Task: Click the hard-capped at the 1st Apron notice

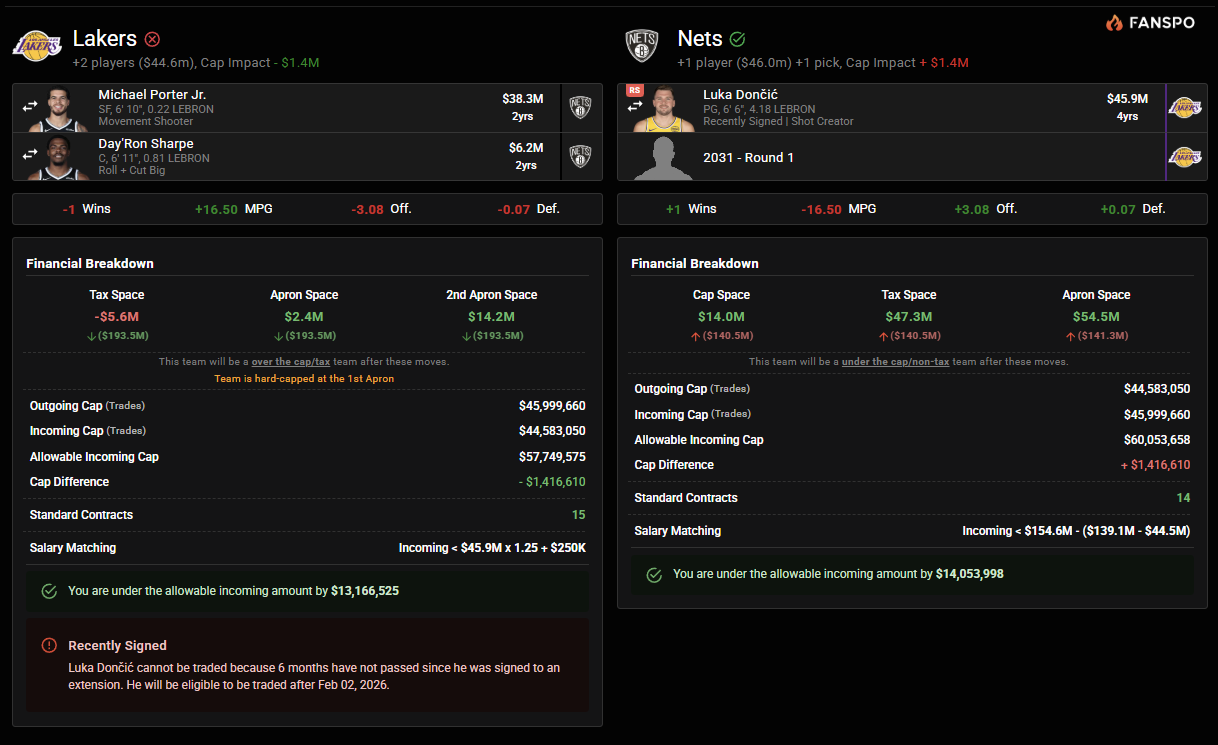Action: click(304, 379)
